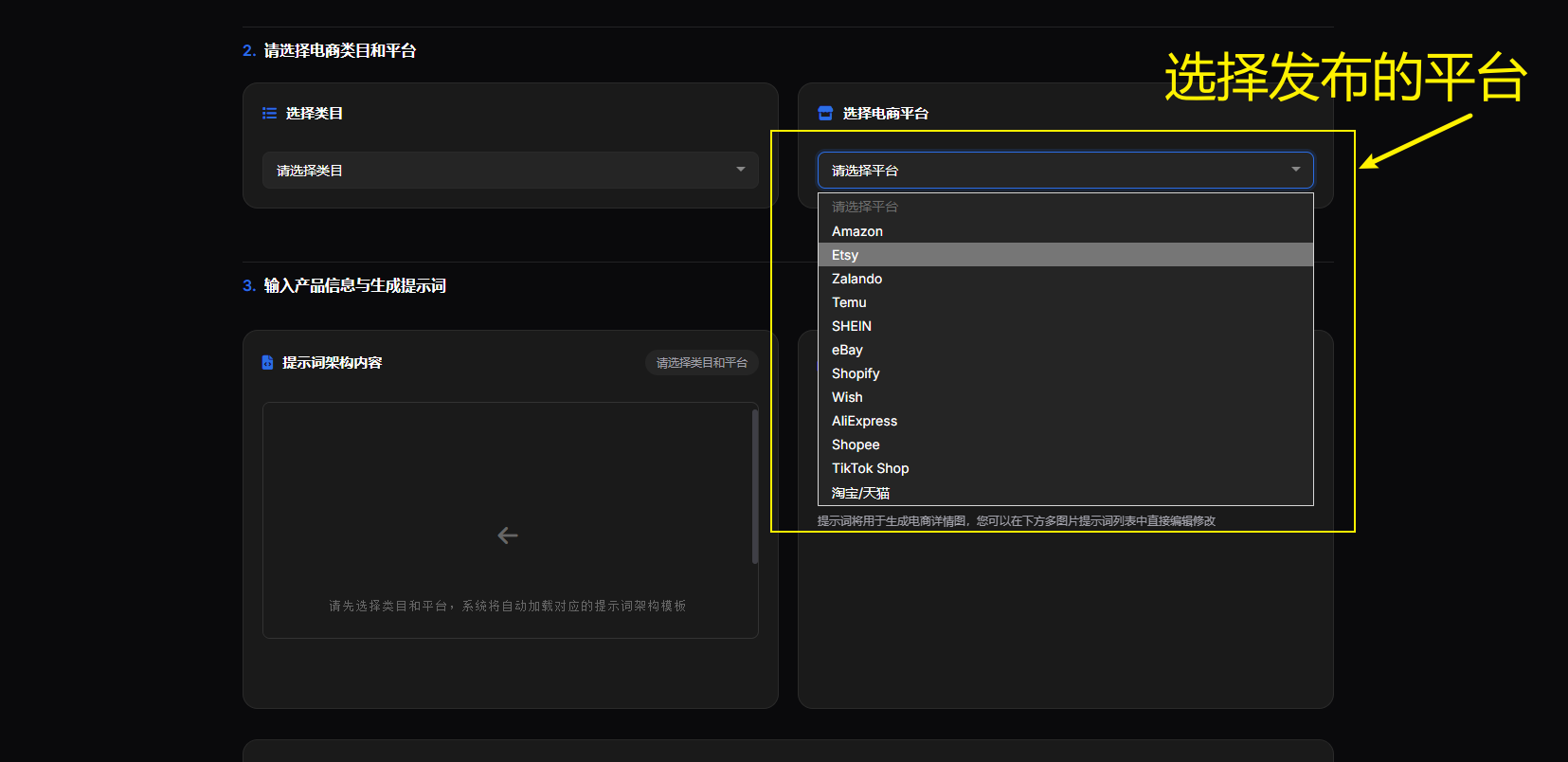1568x762 pixels.
Task: Open the 请选择类目 category dropdown
Action: tap(510, 171)
